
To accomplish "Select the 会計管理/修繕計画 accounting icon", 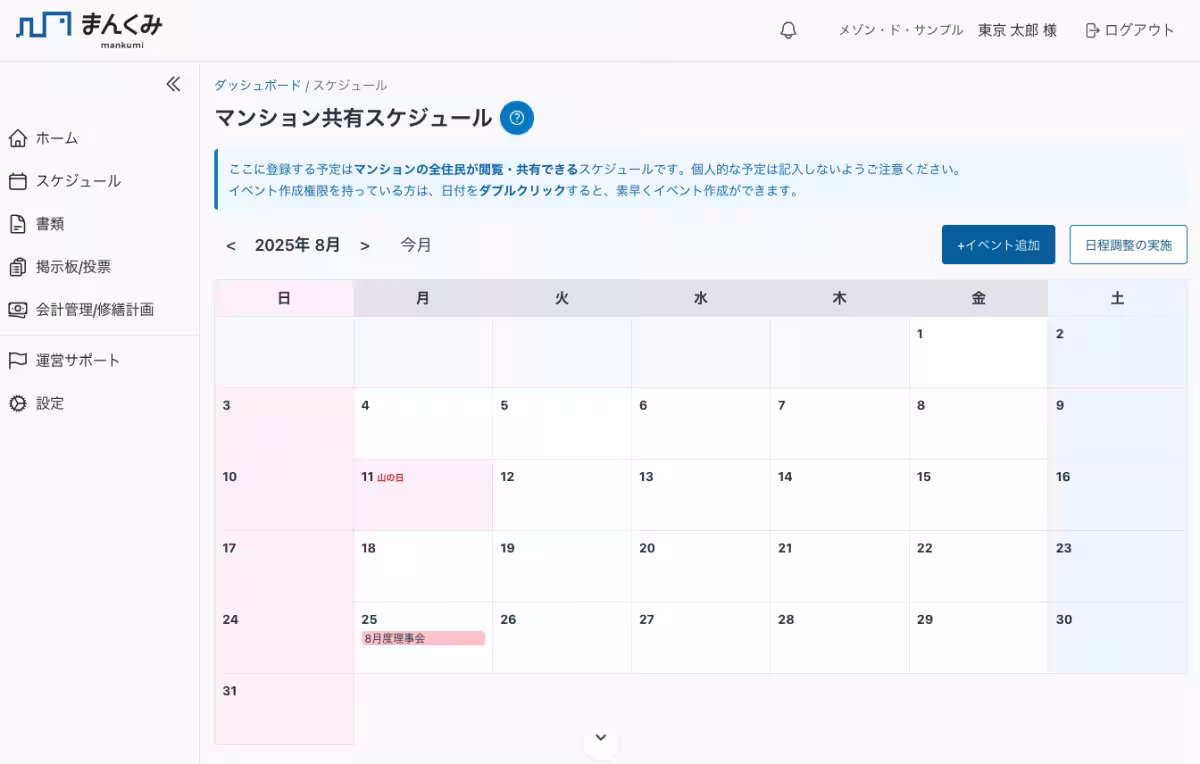I will (16, 309).
